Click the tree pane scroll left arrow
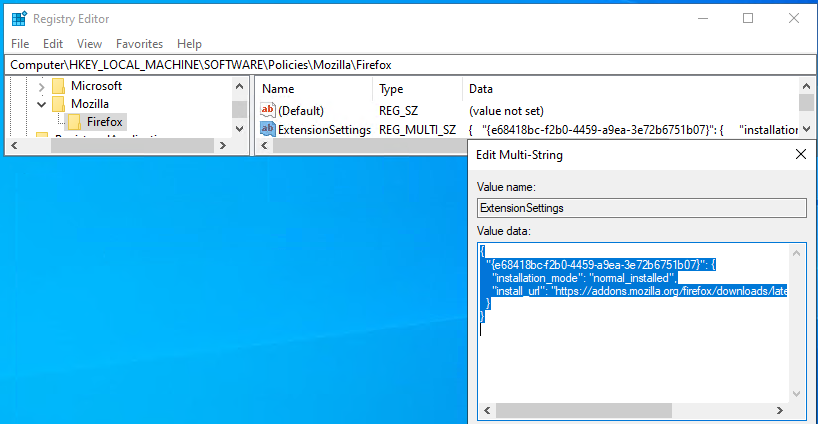This screenshot has height=424, width=818. pyautogui.click(x=14, y=146)
